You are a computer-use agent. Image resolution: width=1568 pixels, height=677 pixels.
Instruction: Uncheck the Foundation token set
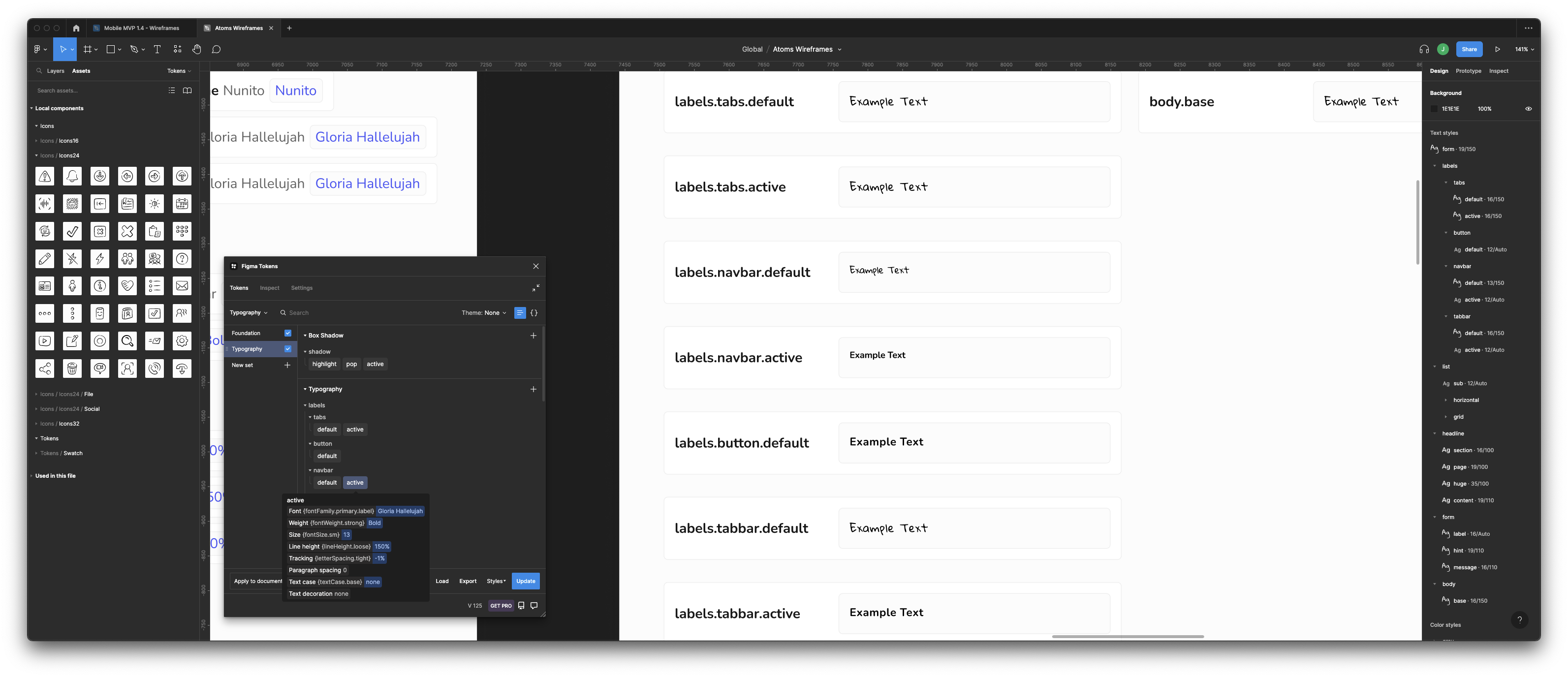pyautogui.click(x=287, y=333)
